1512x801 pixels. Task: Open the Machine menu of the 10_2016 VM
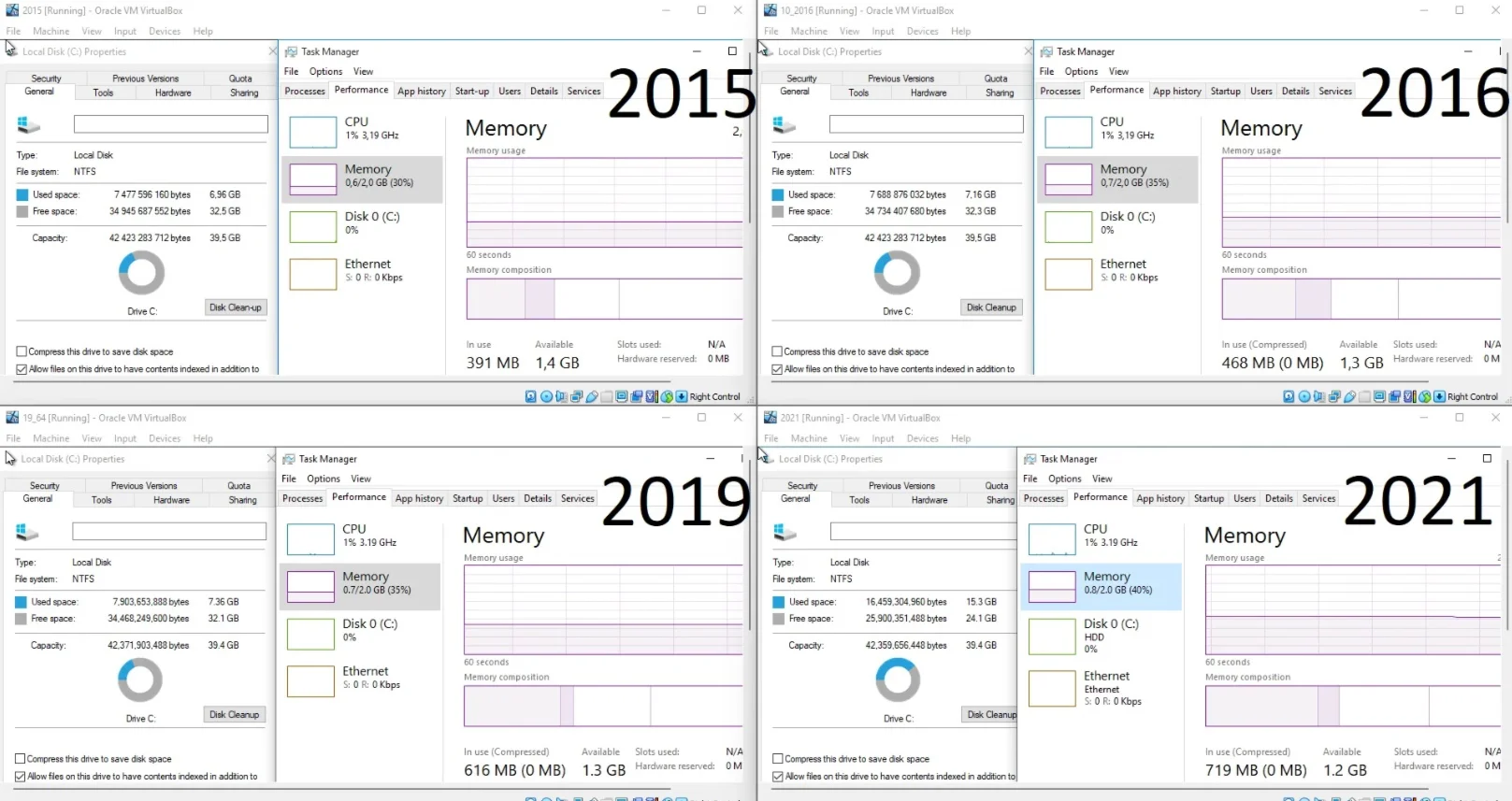[x=809, y=31]
